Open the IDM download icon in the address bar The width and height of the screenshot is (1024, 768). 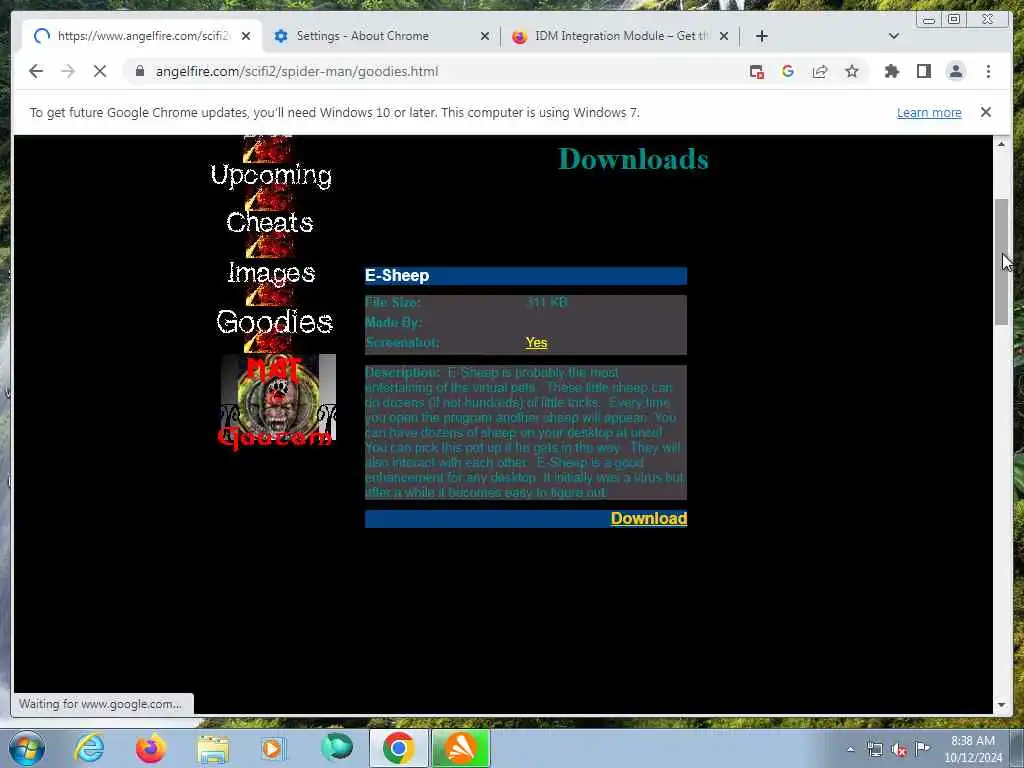pyautogui.click(x=756, y=72)
